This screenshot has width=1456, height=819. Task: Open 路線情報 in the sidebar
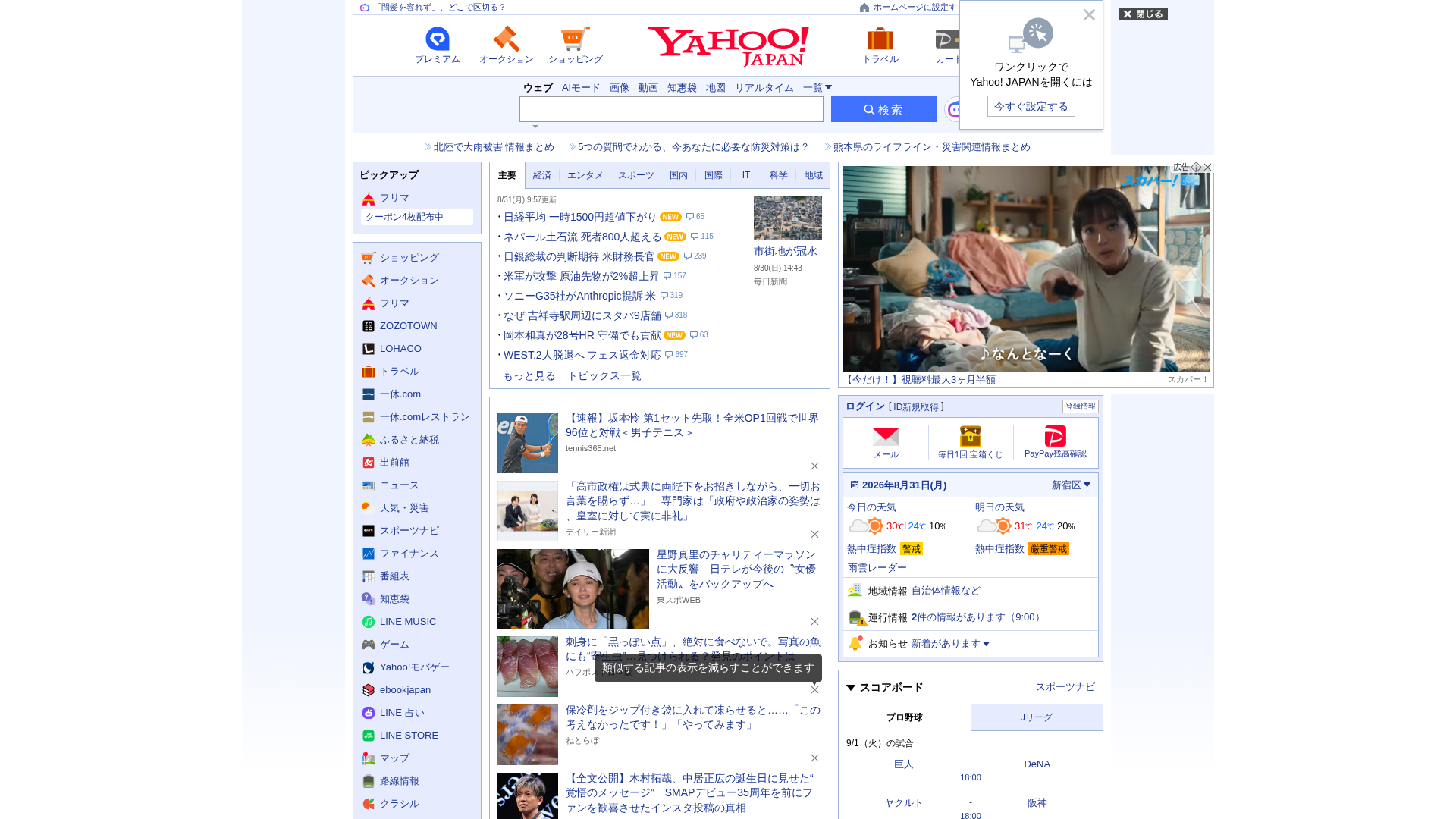click(399, 781)
